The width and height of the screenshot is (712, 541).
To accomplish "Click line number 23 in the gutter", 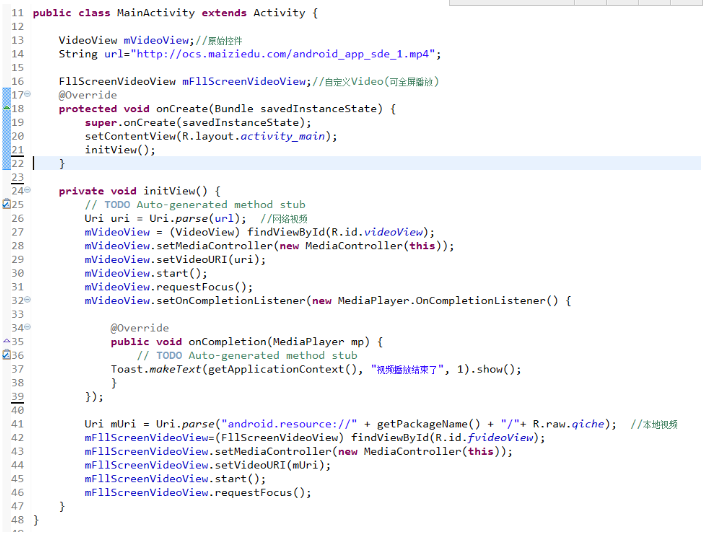I will [17, 177].
